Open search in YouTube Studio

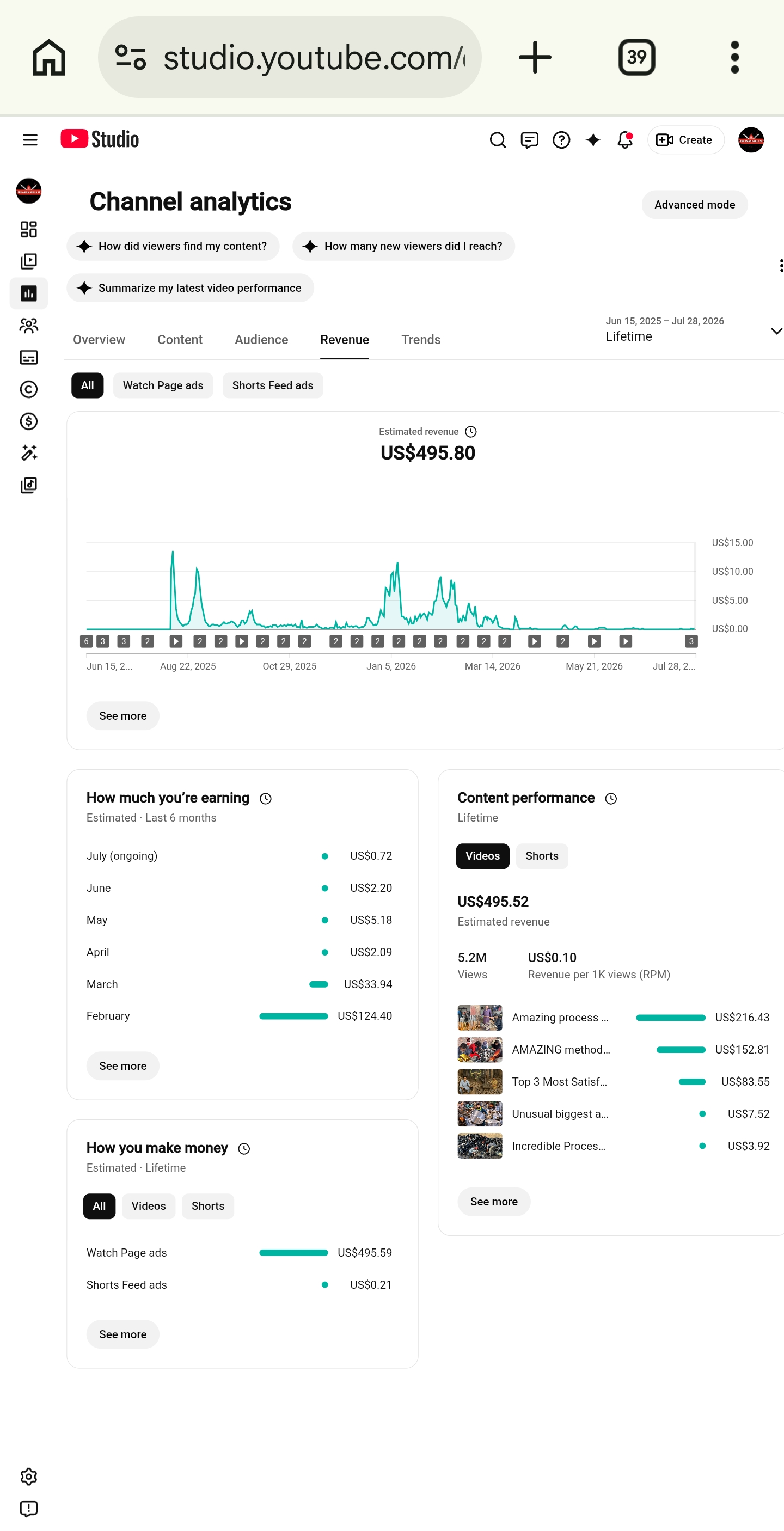[x=498, y=140]
